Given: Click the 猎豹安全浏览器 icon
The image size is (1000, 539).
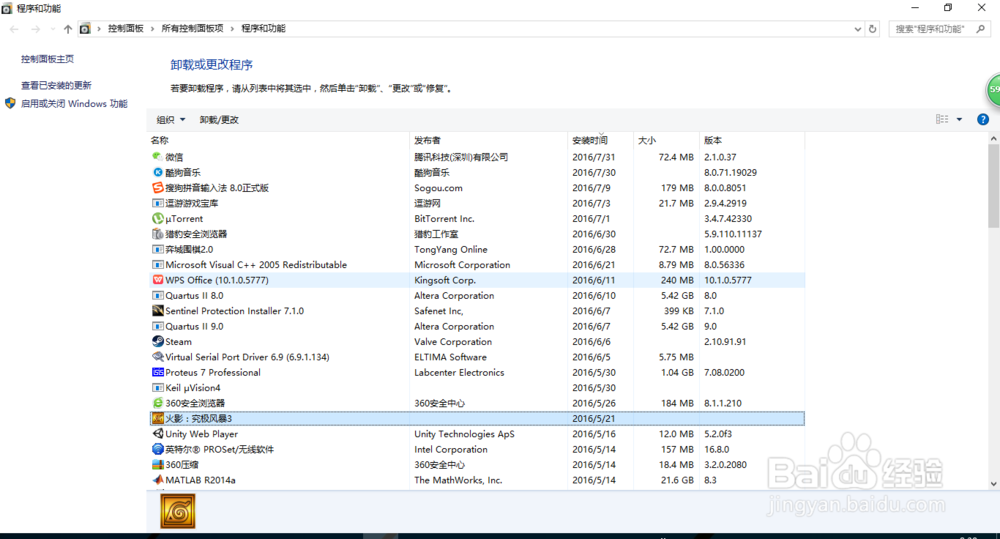Looking at the screenshot, I should pyautogui.click(x=158, y=233).
